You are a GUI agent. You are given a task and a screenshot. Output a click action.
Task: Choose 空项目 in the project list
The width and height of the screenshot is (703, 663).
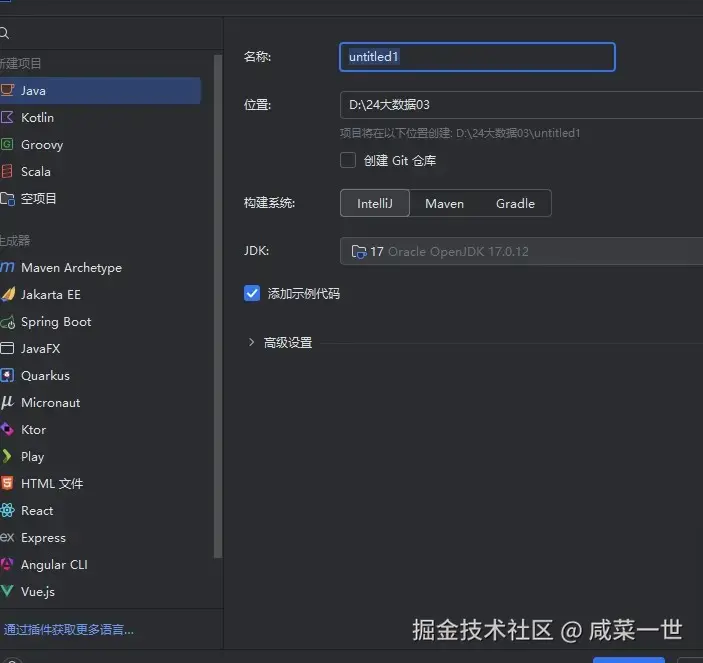(x=100, y=199)
